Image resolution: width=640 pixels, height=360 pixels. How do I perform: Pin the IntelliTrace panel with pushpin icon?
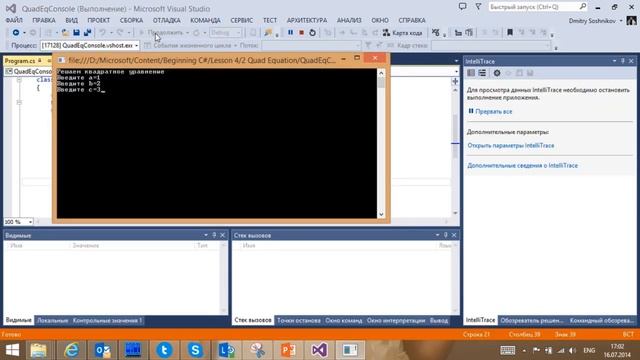coord(623,61)
